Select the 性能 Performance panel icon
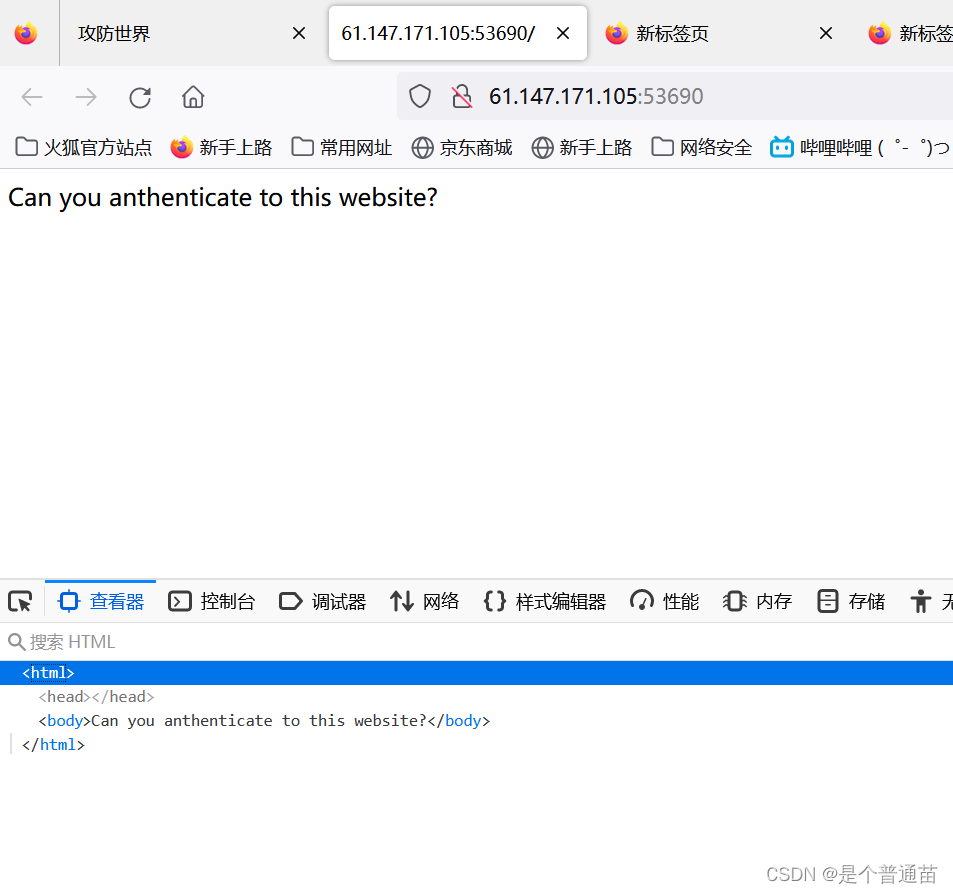This screenshot has width=953, height=894. (x=664, y=601)
